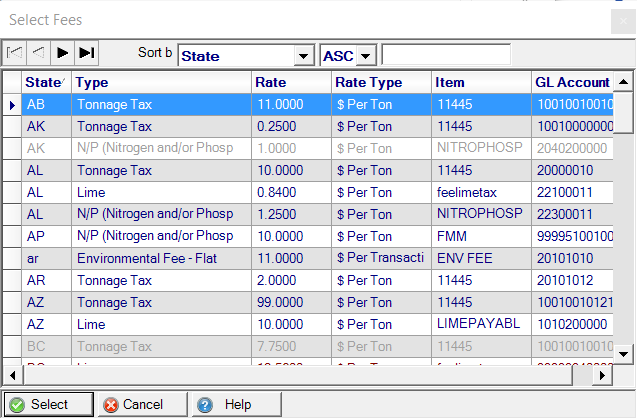Expand the ASC sort order dropdown

[365, 56]
